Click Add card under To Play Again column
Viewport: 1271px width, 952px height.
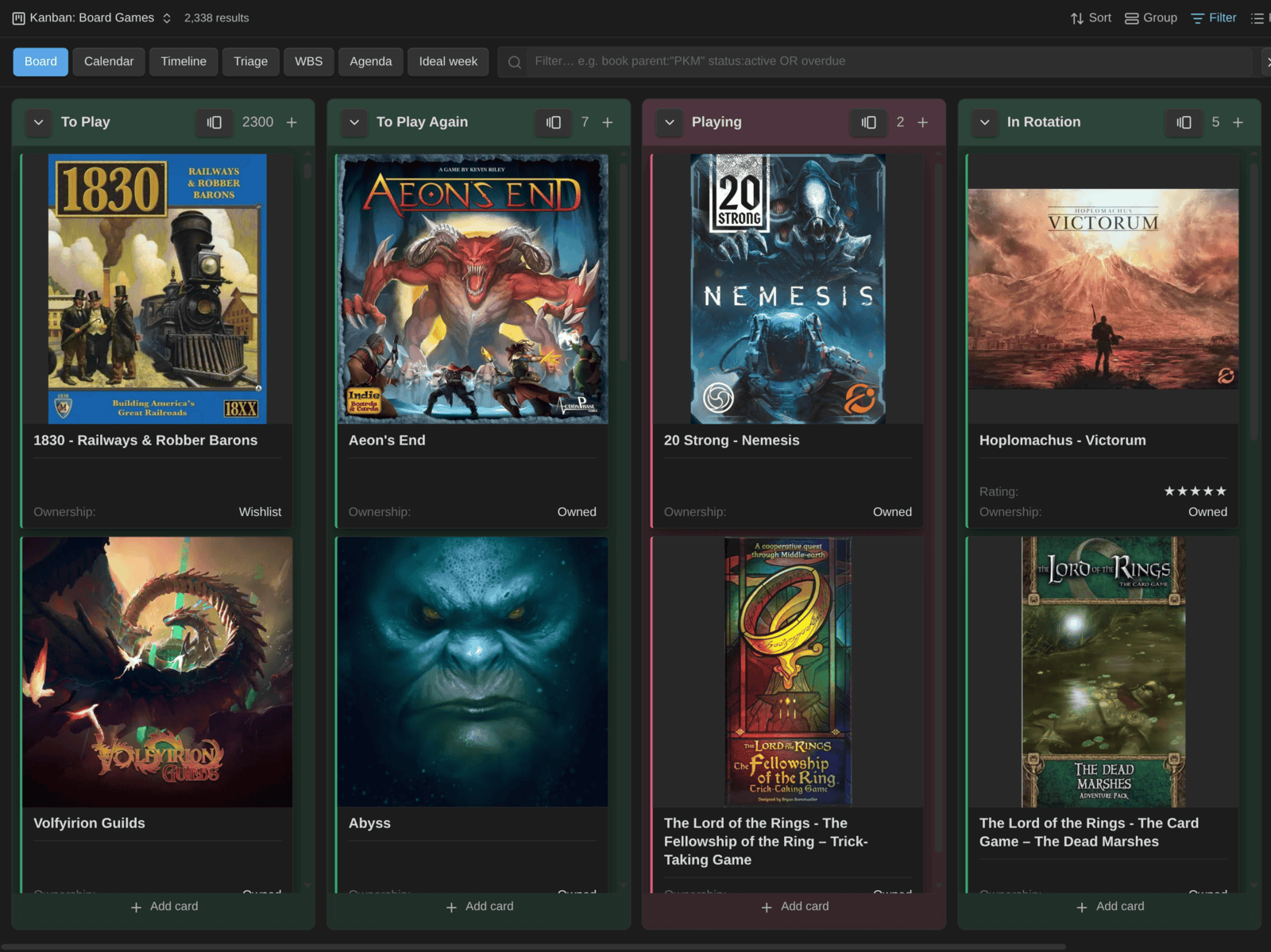click(480, 907)
